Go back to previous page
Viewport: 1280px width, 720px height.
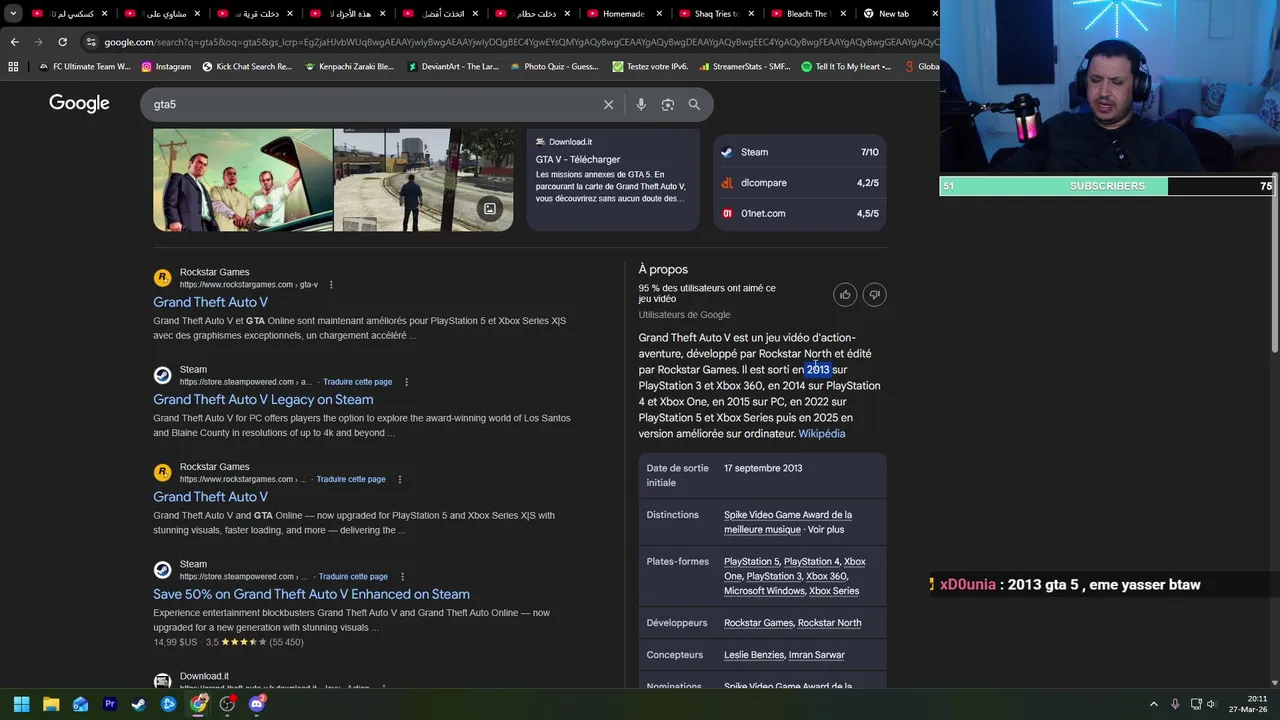(x=14, y=42)
